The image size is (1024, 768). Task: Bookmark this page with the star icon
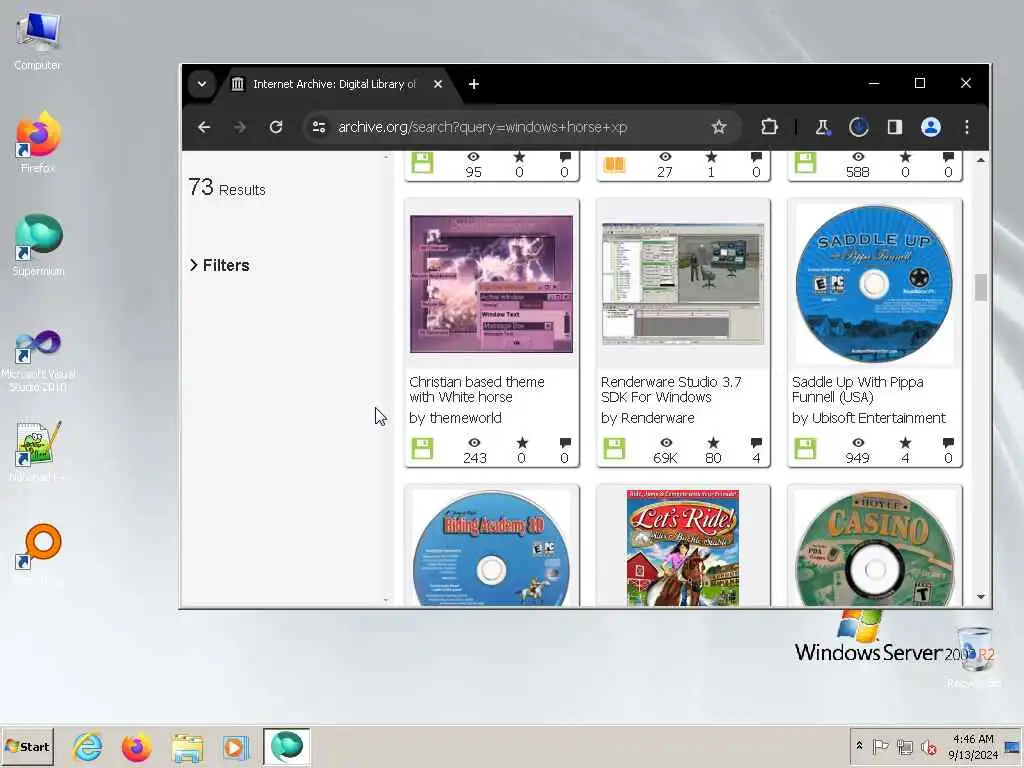[x=719, y=127]
